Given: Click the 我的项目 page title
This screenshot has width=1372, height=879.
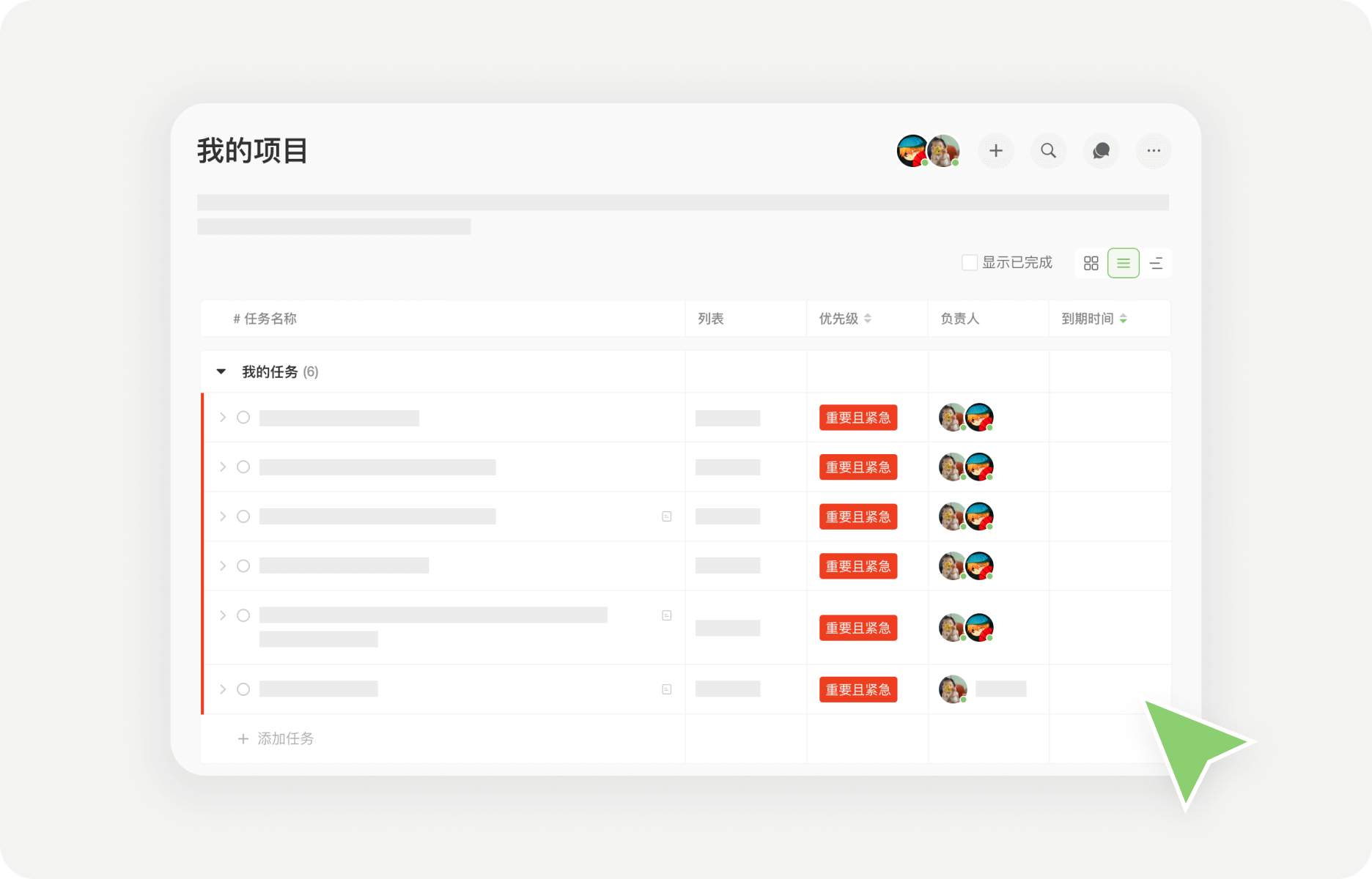Looking at the screenshot, I should coord(251,151).
